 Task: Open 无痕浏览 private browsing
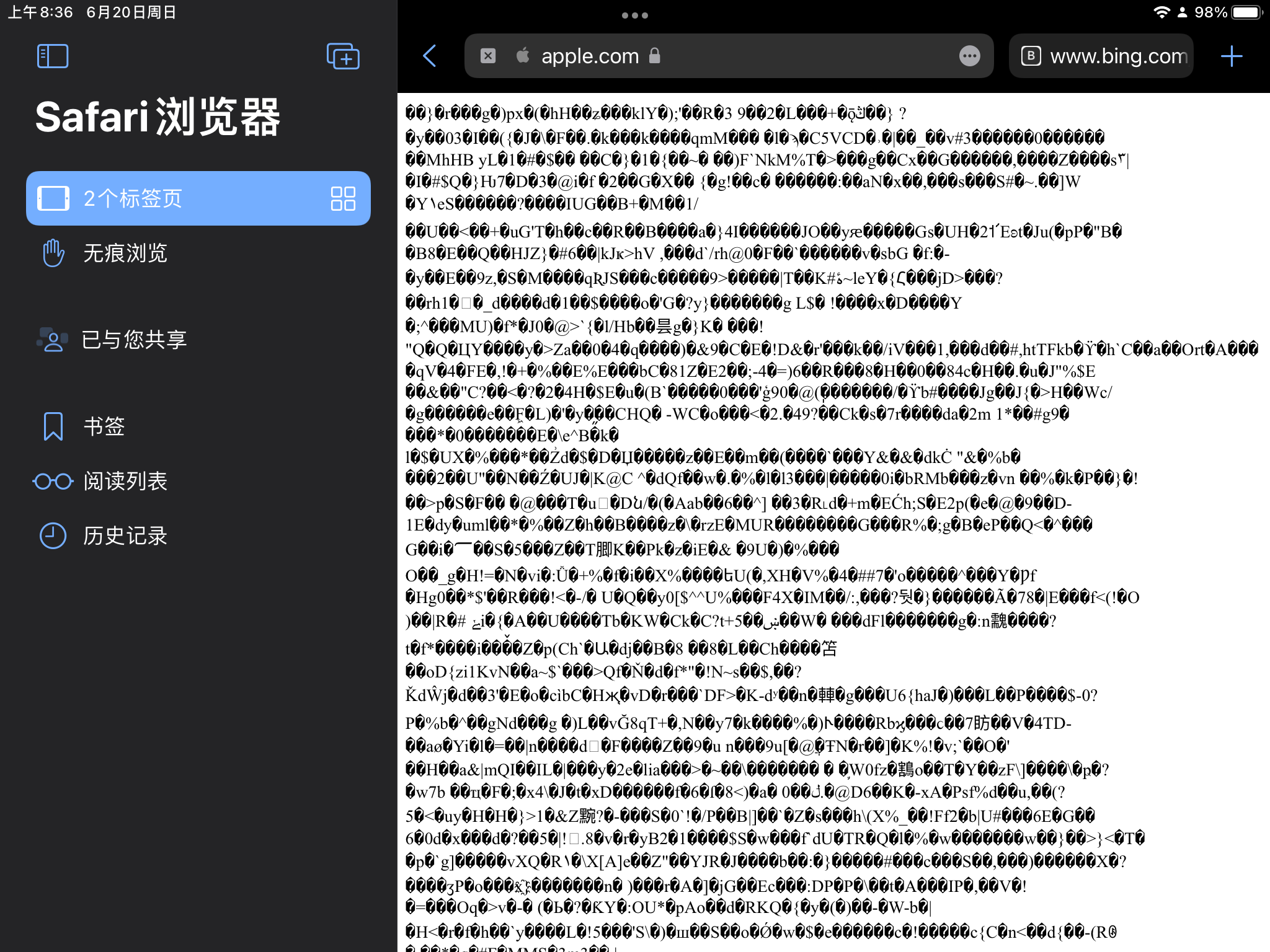(124, 253)
